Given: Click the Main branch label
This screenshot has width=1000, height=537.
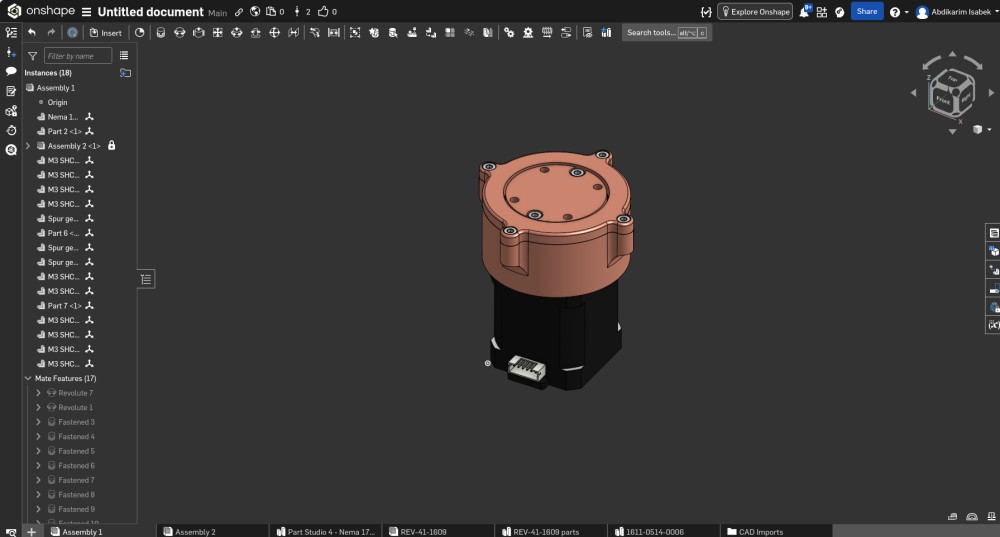Looking at the screenshot, I should pos(217,13).
